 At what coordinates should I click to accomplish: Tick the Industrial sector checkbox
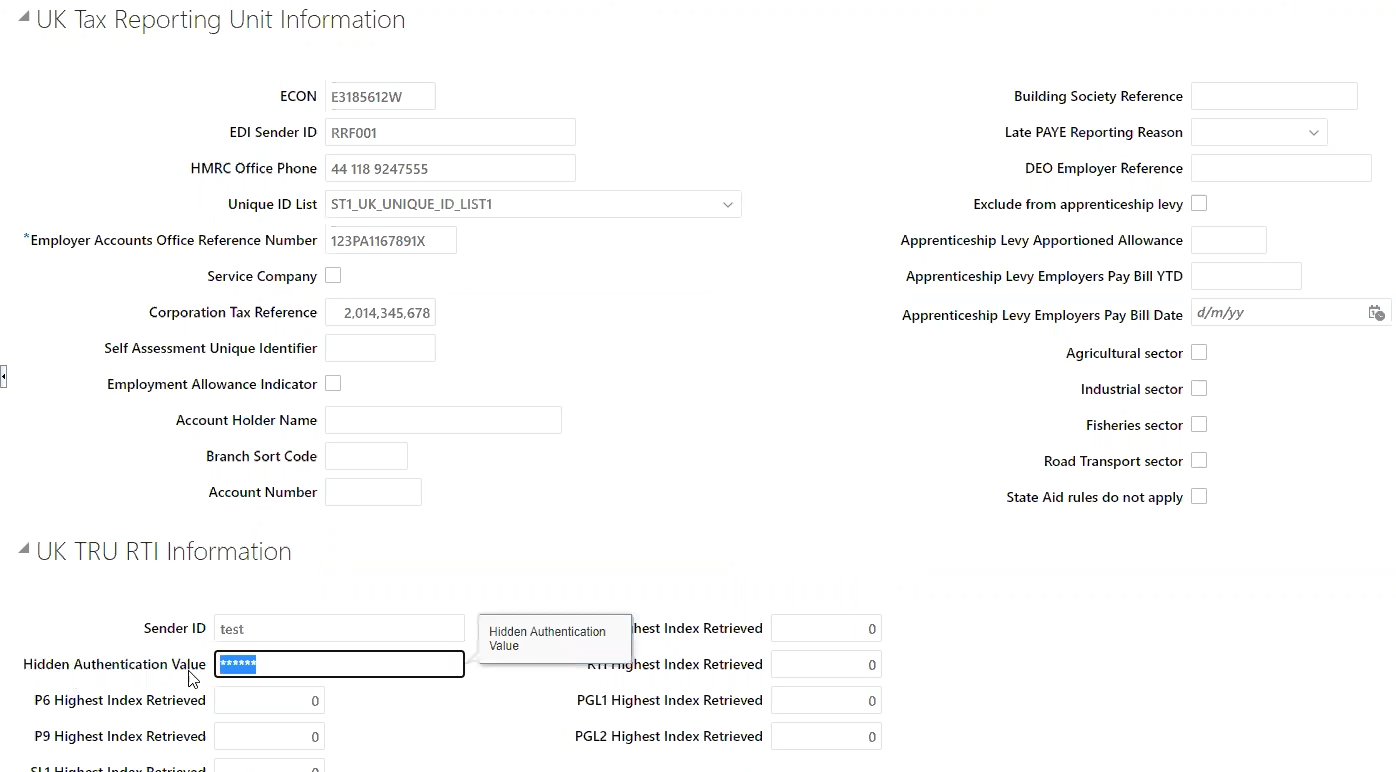point(1199,388)
